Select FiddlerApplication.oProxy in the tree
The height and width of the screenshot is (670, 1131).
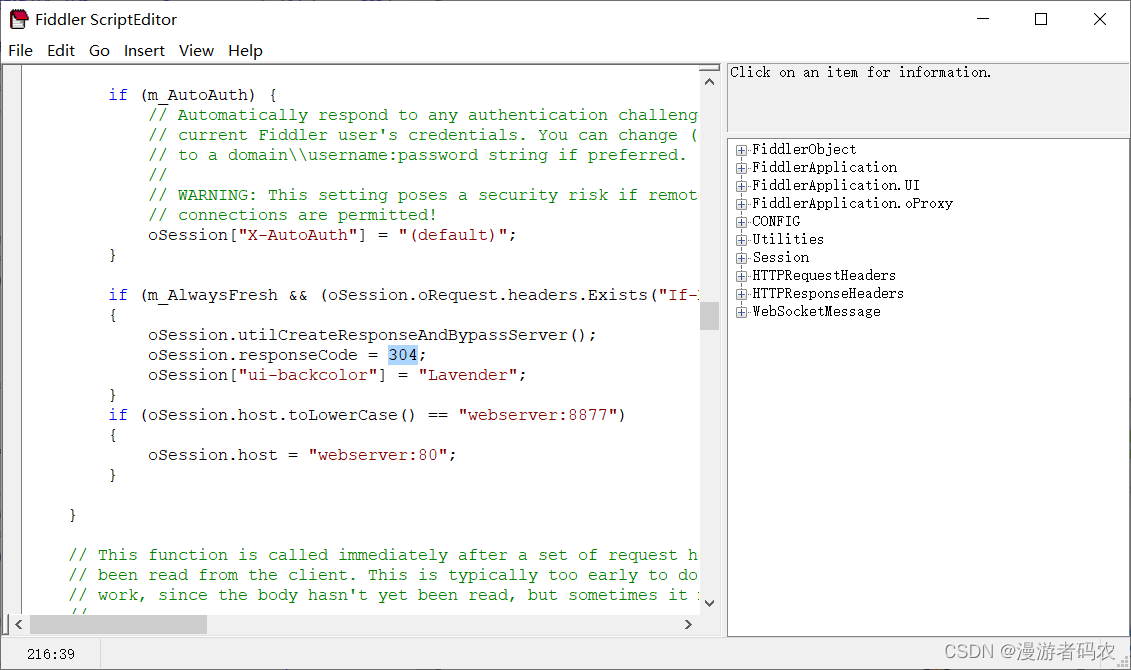(853, 203)
